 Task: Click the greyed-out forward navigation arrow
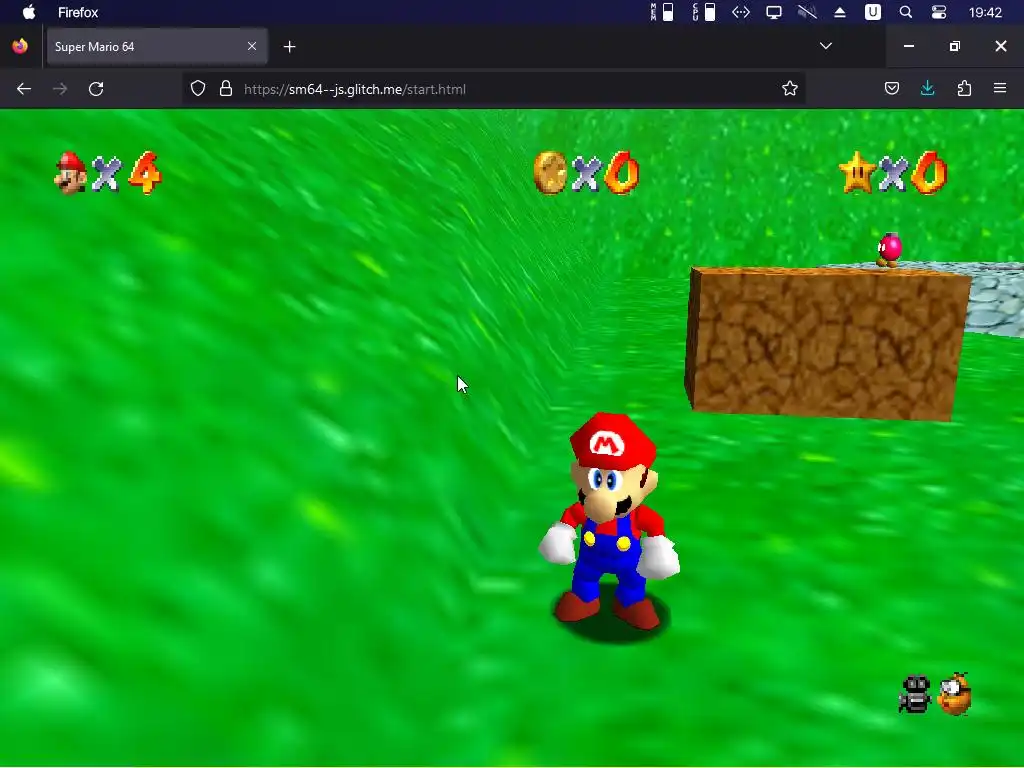60,89
